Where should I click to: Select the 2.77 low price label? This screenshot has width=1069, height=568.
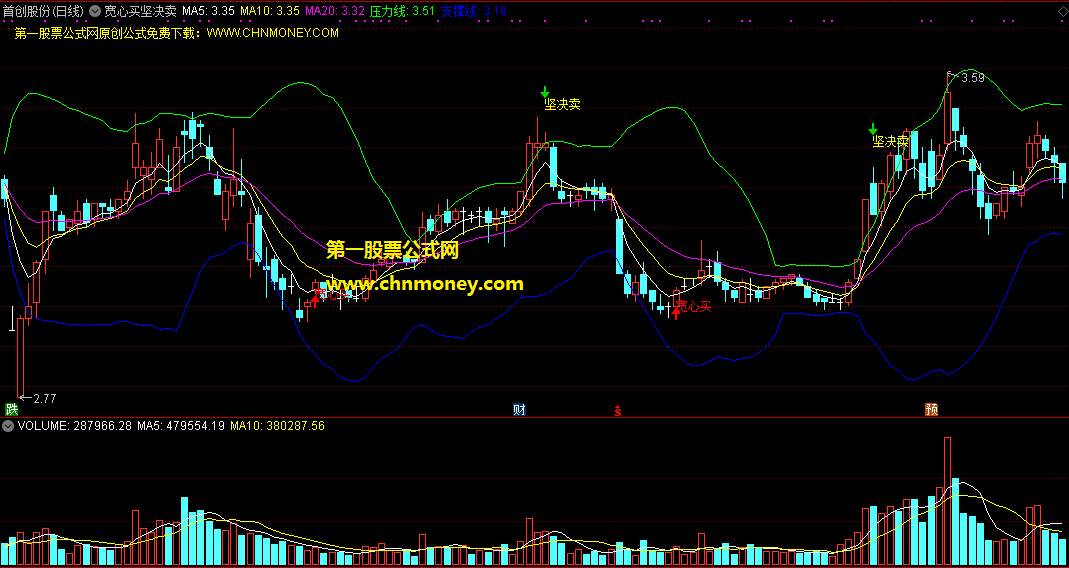pyautogui.click(x=44, y=398)
